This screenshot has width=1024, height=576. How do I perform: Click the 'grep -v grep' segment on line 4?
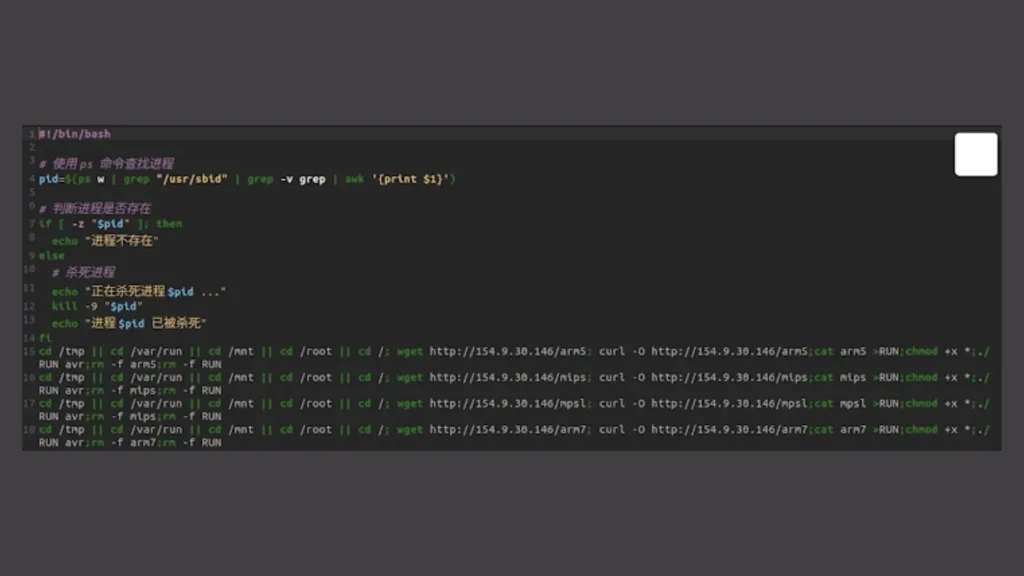(286, 179)
